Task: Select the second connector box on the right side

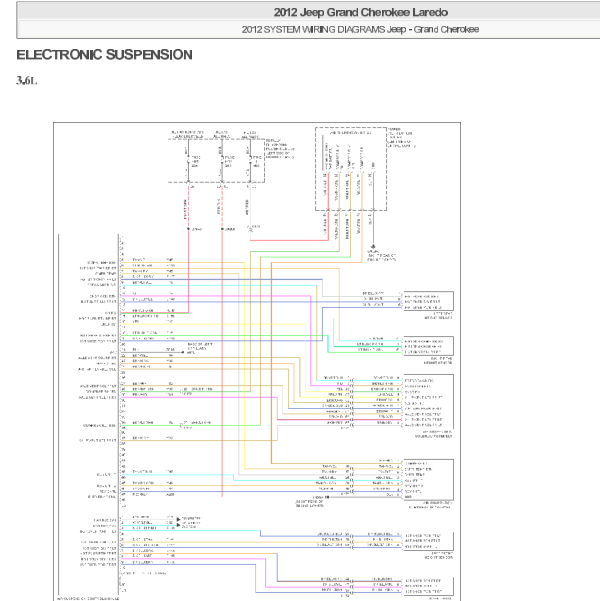Action: click(428, 345)
